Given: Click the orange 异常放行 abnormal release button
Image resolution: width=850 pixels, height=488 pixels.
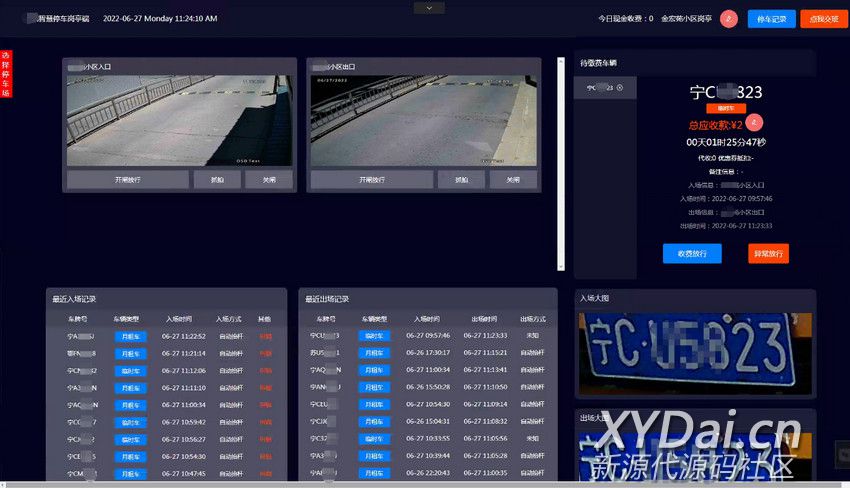Looking at the screenshot, I should (x=768, y=254).
